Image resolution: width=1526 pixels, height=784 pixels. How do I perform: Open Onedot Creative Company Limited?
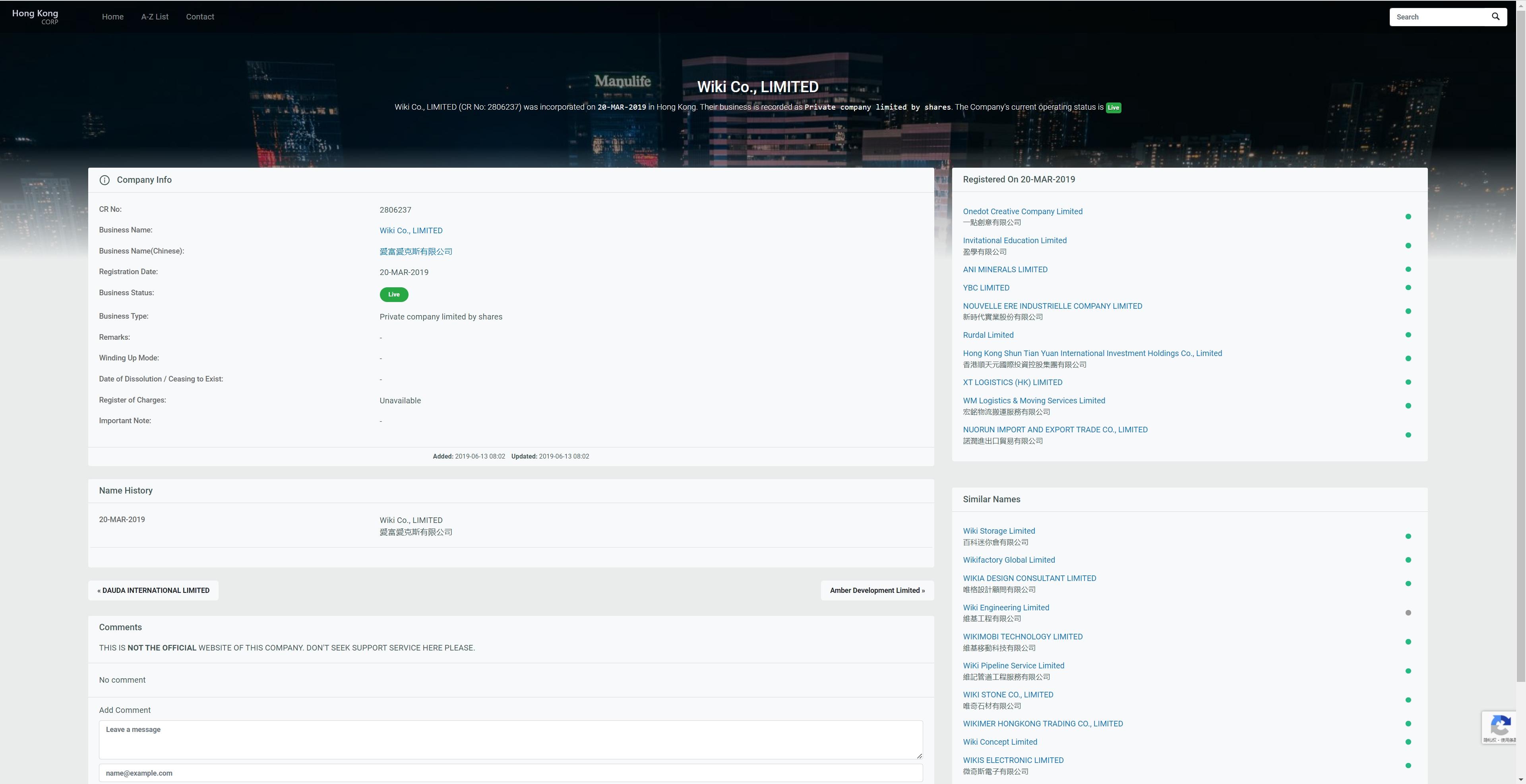point(1022,211)
